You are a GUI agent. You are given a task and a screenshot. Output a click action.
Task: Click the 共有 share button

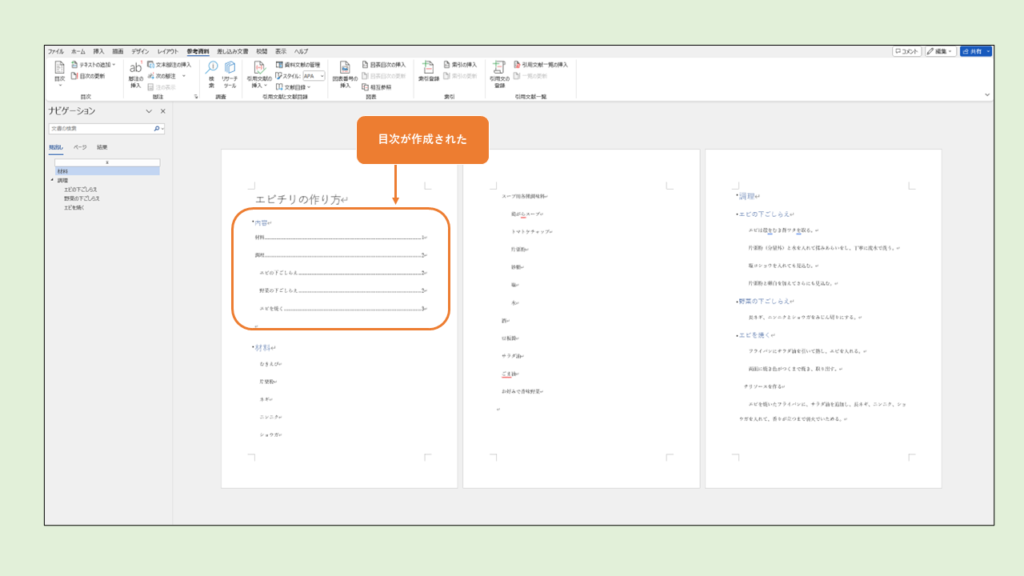[972, 51]
